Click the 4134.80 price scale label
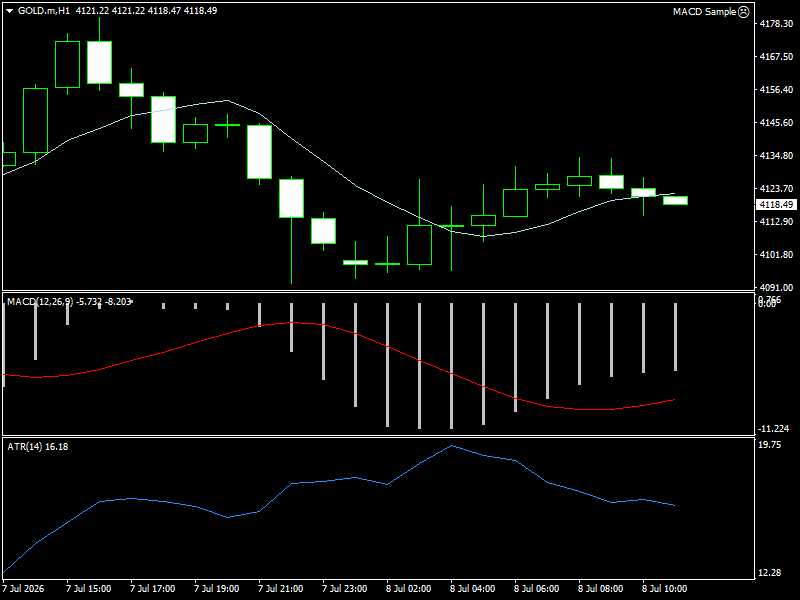 tap(776, 156)
